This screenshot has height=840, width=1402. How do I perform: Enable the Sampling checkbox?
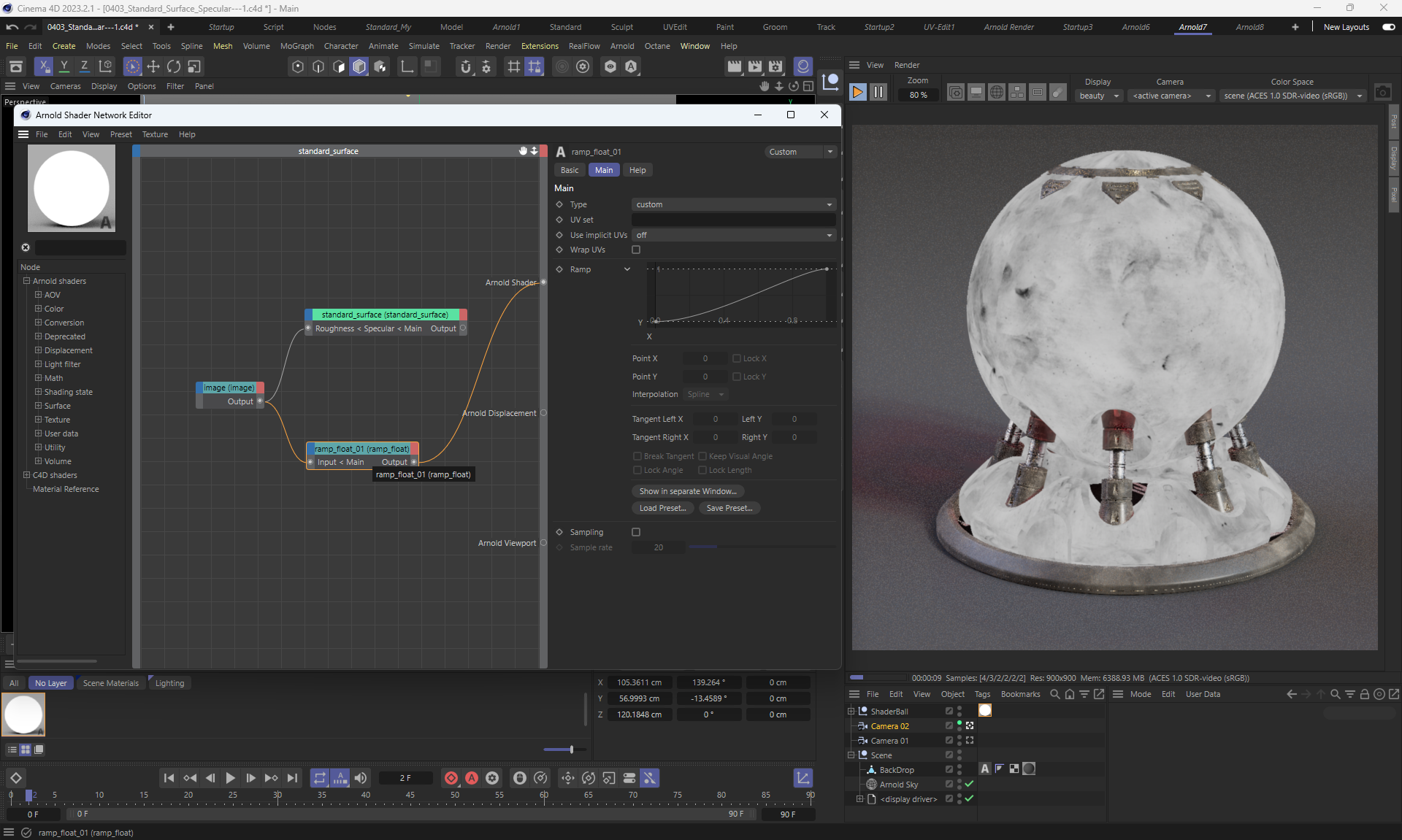pyautogui.click(x=636, y=532)
